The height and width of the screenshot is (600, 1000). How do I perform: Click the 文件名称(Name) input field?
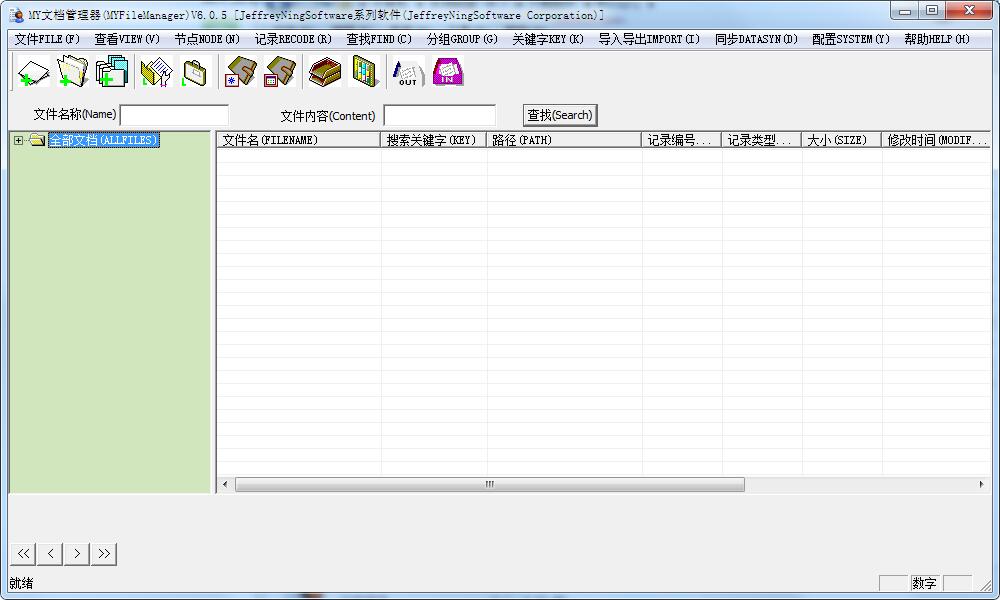tap(174, 115)
